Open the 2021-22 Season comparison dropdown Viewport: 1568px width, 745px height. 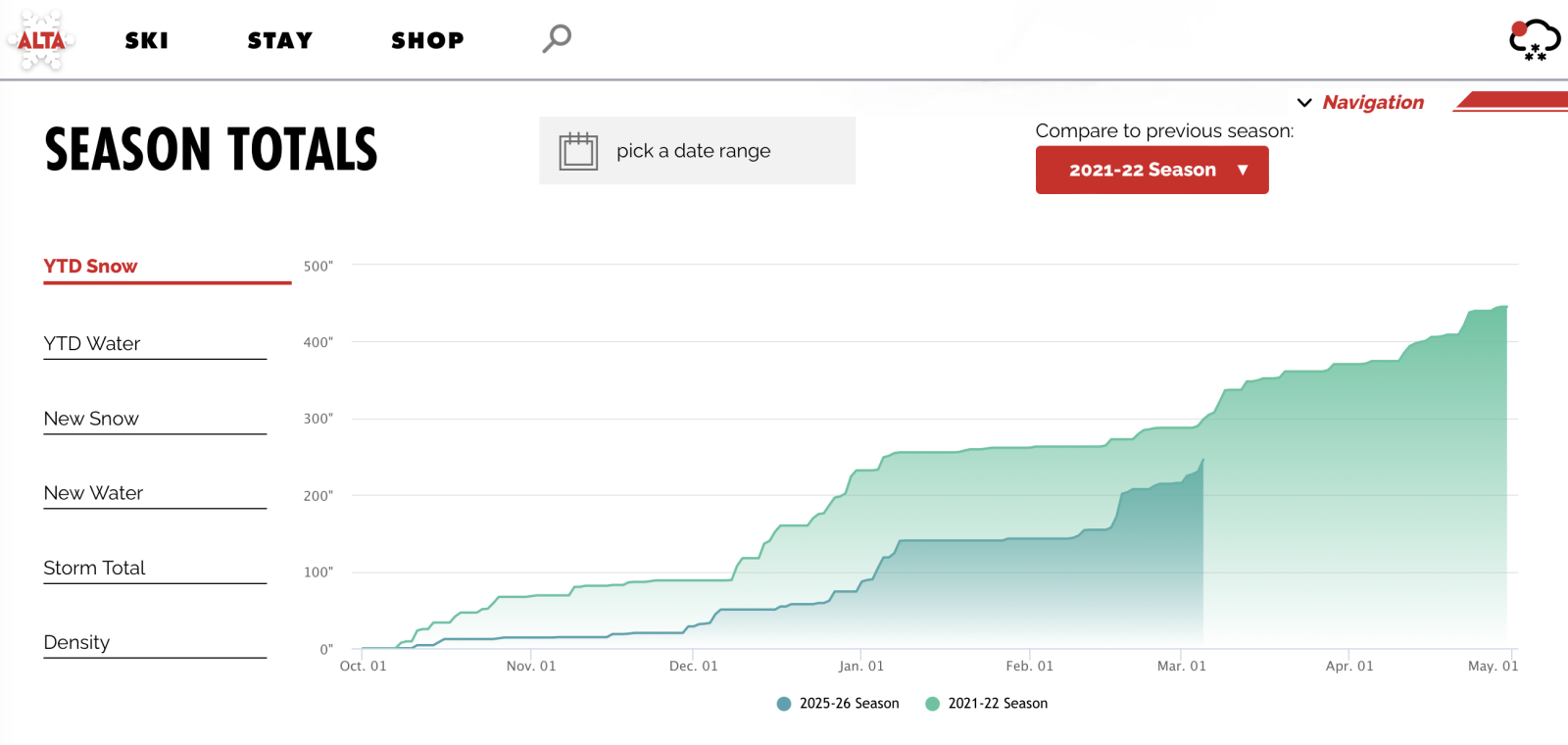tap(1151, 171)
